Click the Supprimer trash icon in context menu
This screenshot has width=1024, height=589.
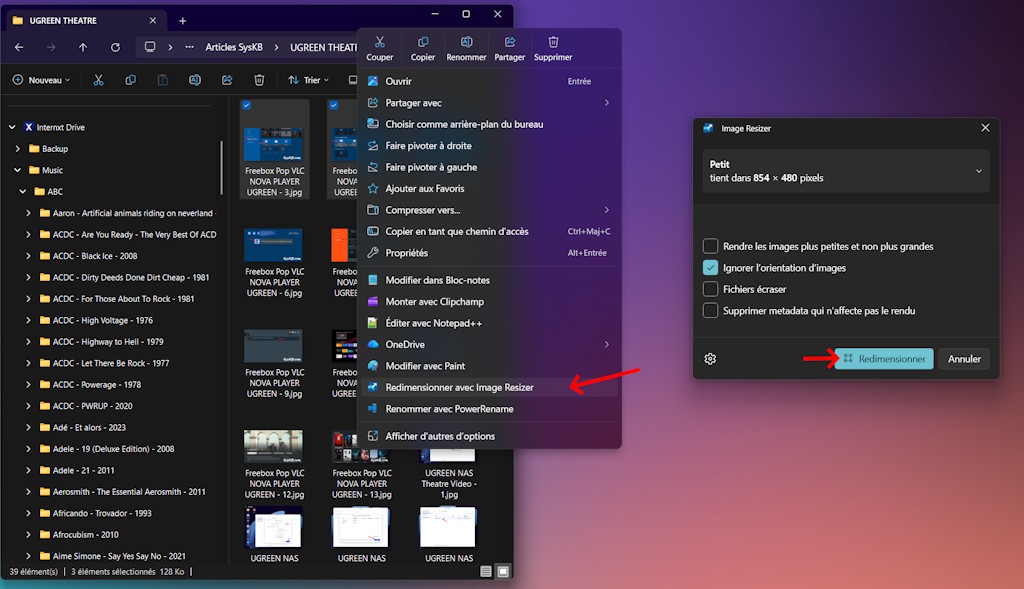(x=553, y=43)
